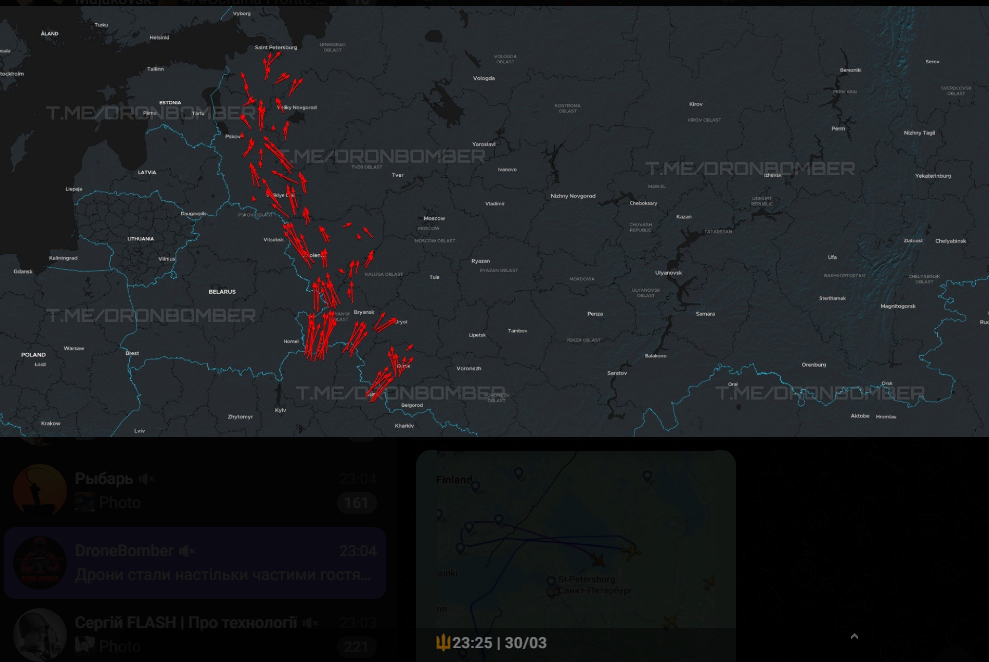Open the Рыбарь chat by its name
The width and height of the screenshot is (989, 662).
104,479
